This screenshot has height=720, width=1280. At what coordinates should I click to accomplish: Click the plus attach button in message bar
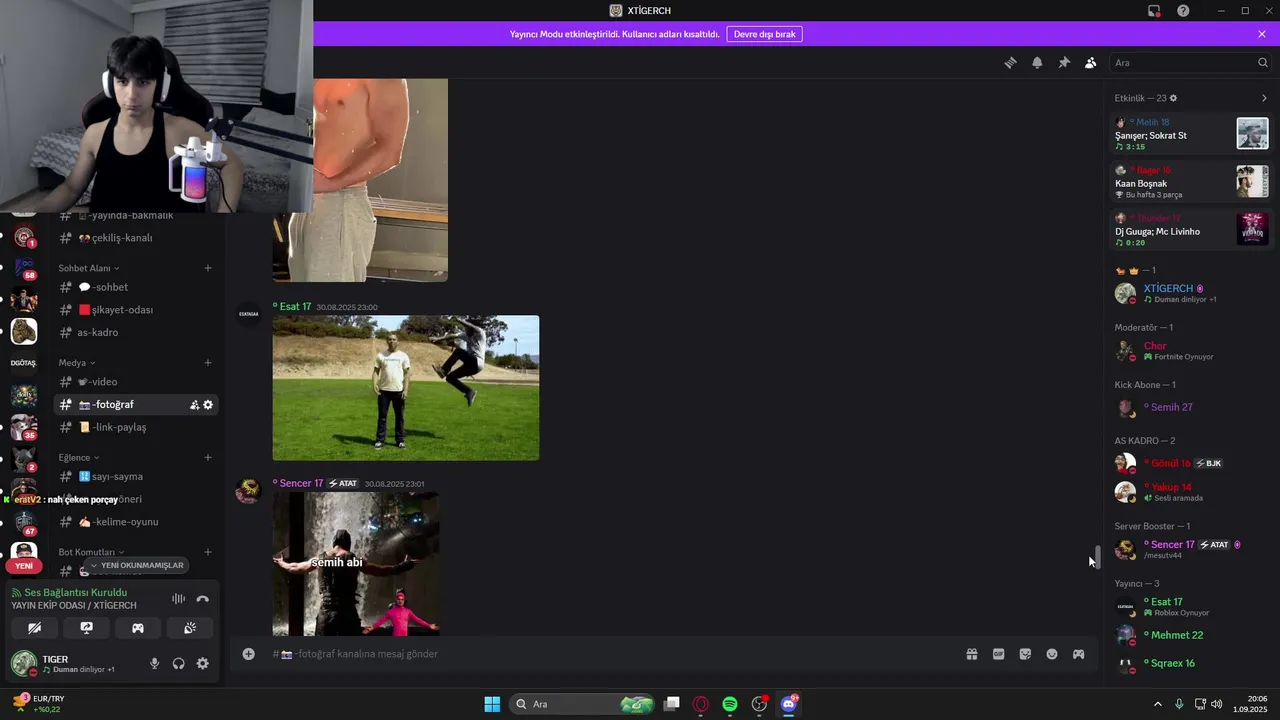point(248,654)
